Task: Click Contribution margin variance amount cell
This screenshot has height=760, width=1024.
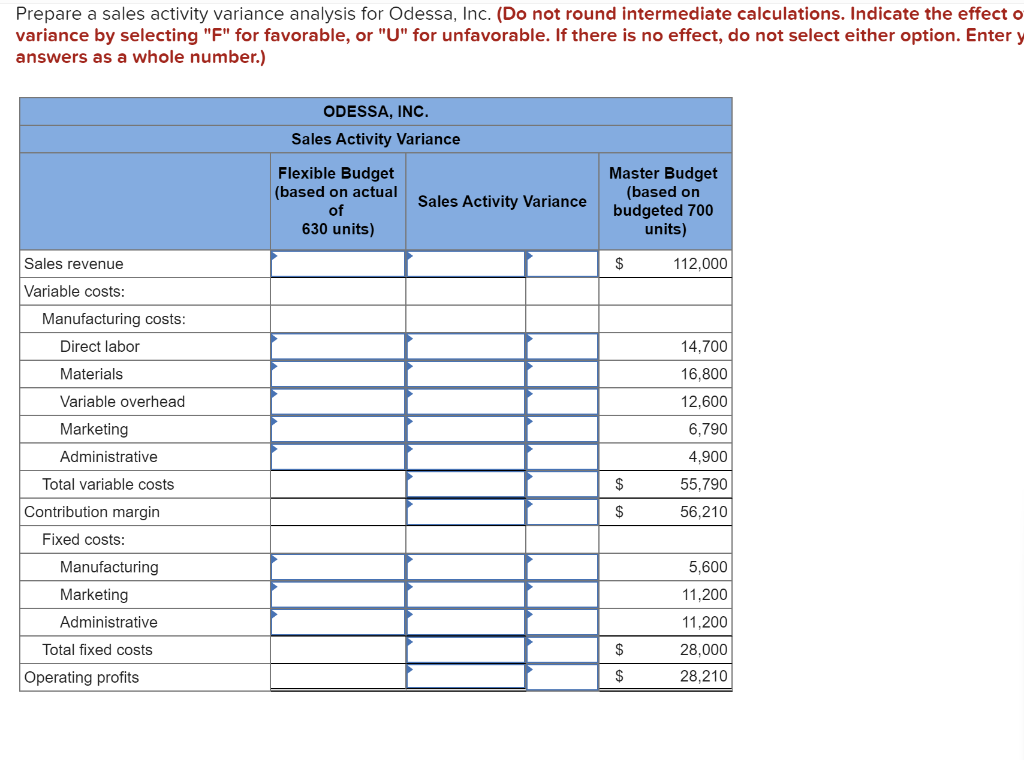Action: pos(466,512)
